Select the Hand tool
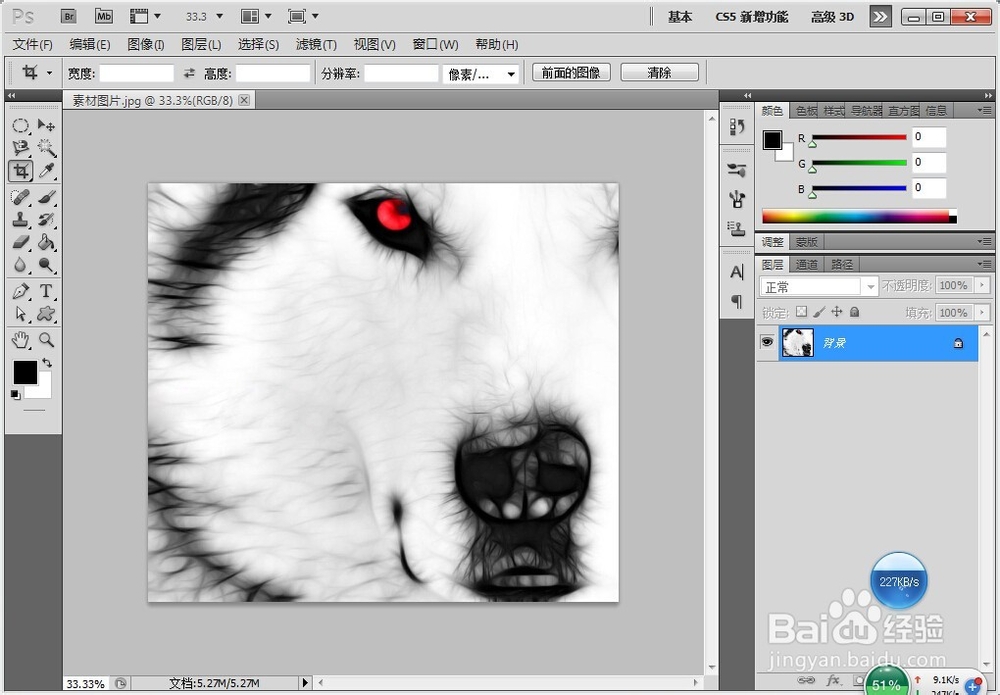This screenshot has height=695, width=1000. pyautogui.click(x=20, y=340)
